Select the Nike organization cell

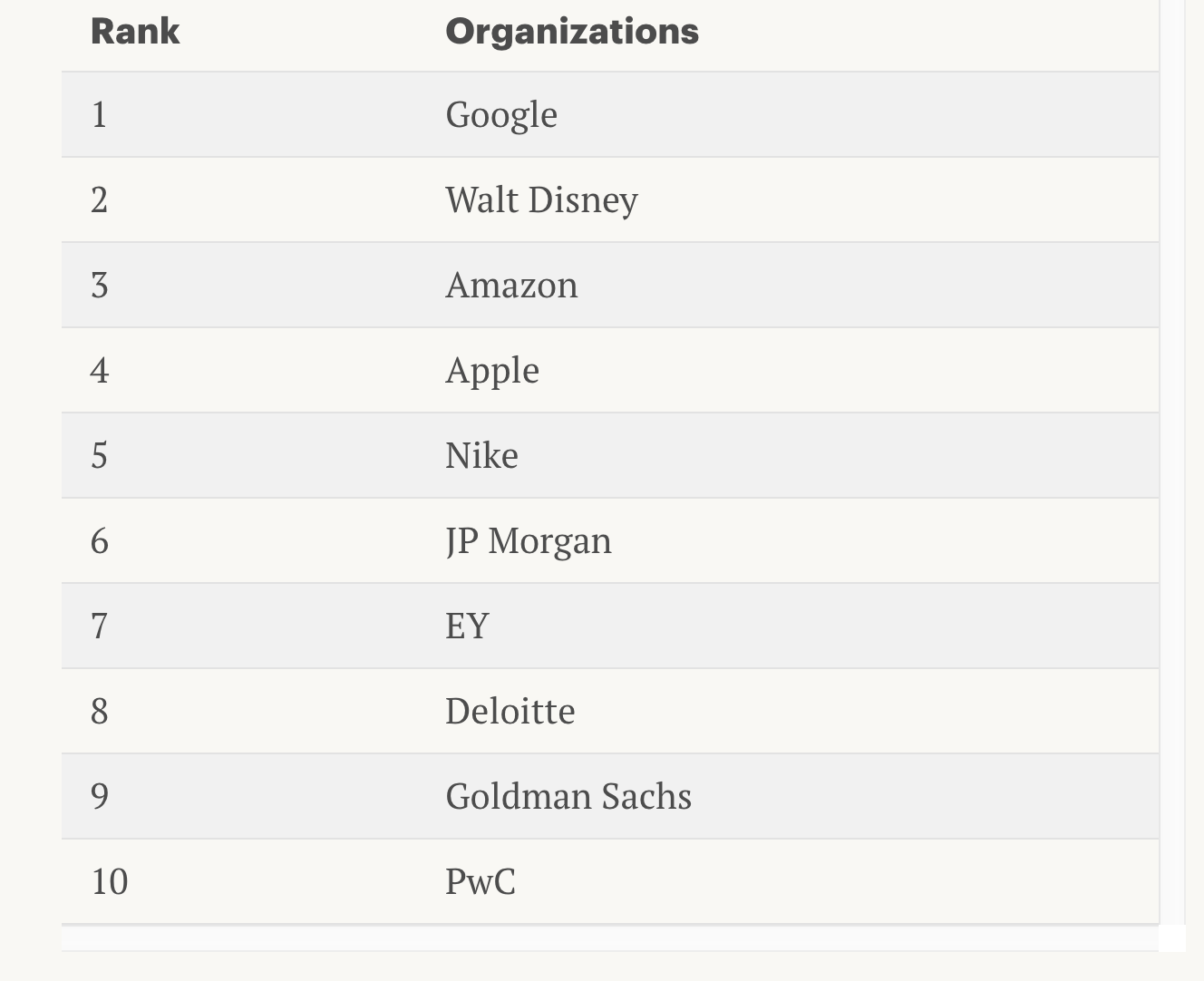coord(481,456)
